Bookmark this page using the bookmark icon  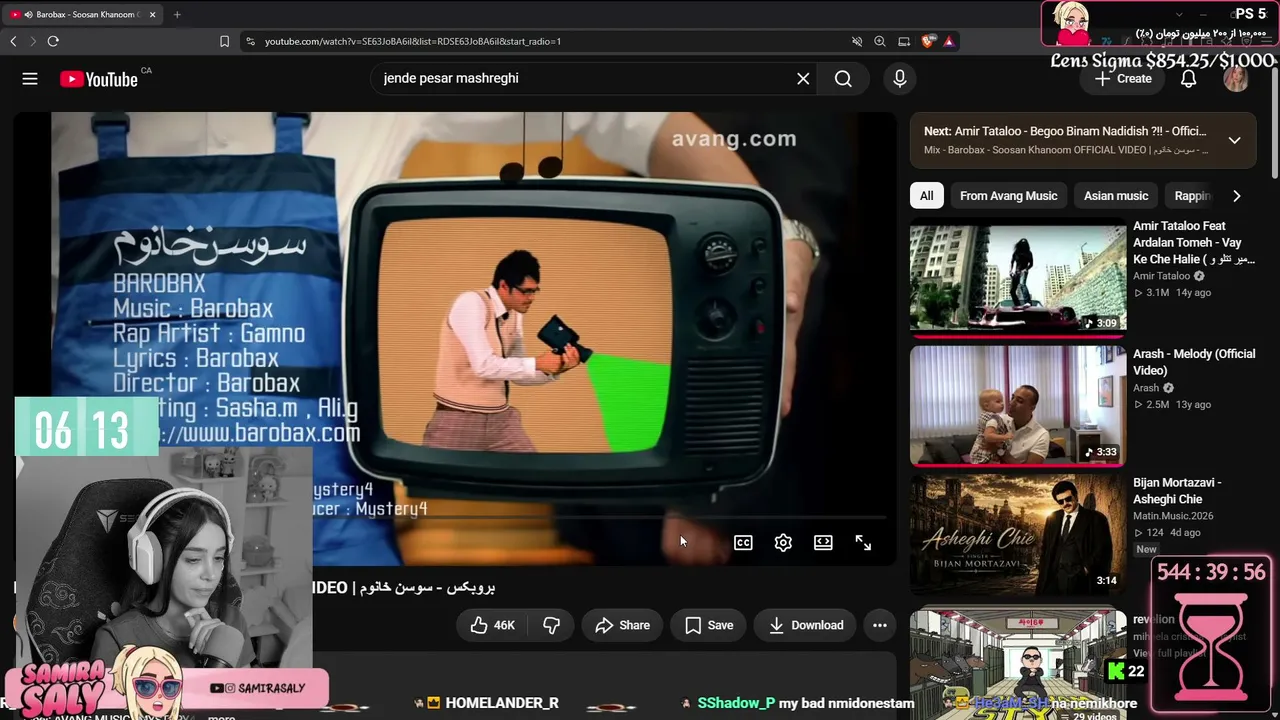pos(224,41)
